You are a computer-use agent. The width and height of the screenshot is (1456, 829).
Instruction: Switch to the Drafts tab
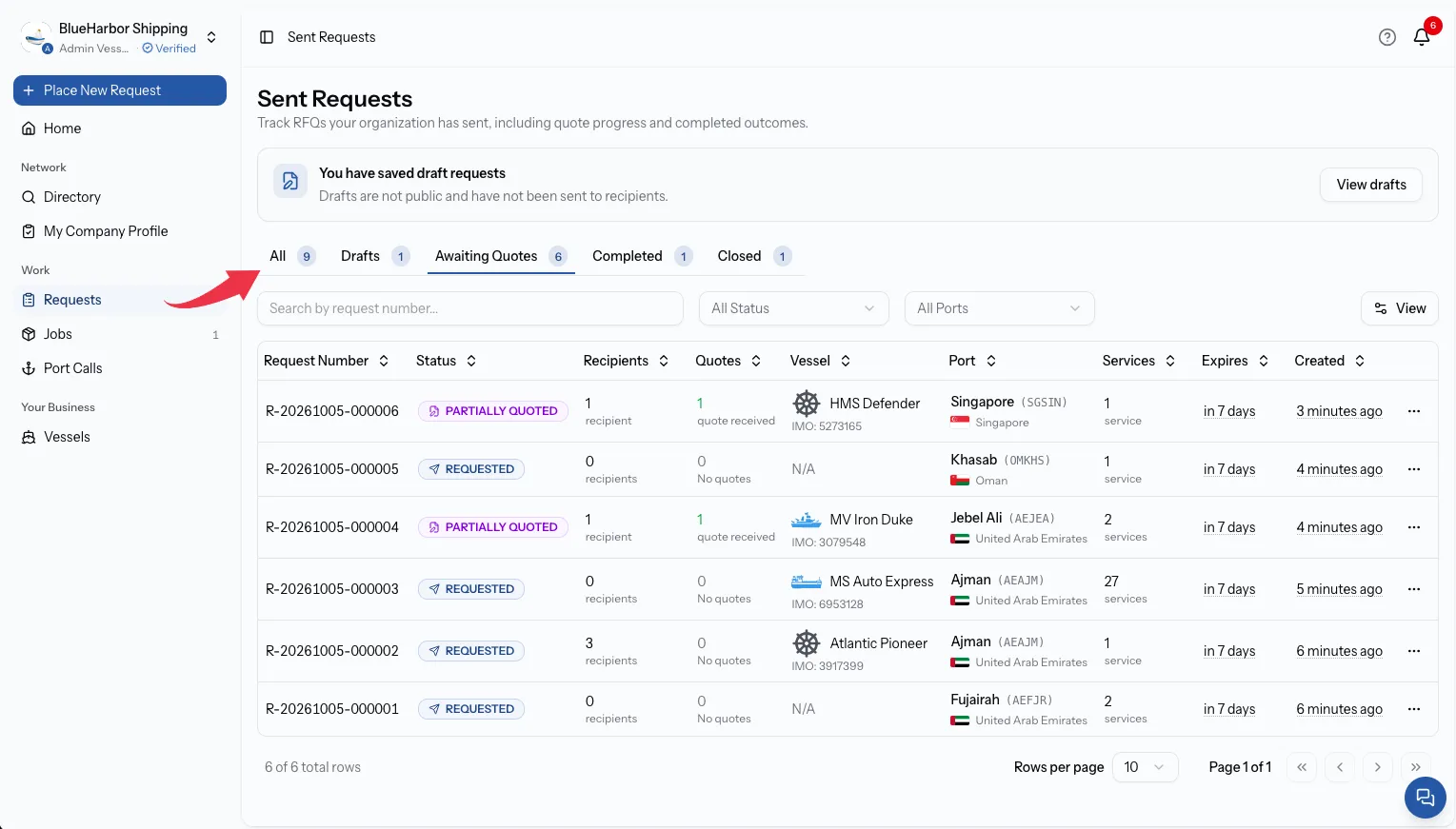[375, 256]
